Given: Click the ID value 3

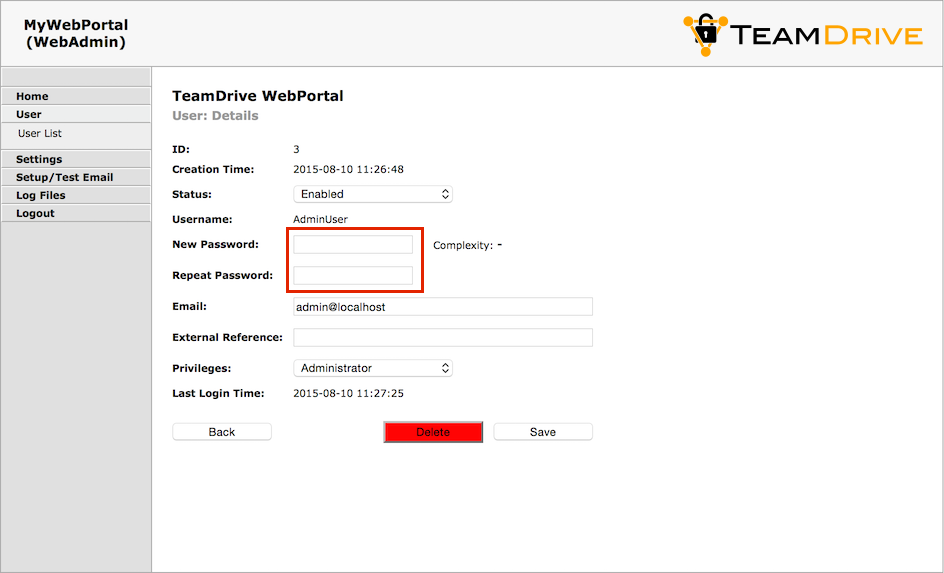Looking at the screenshot, I should tap(296, 149).
